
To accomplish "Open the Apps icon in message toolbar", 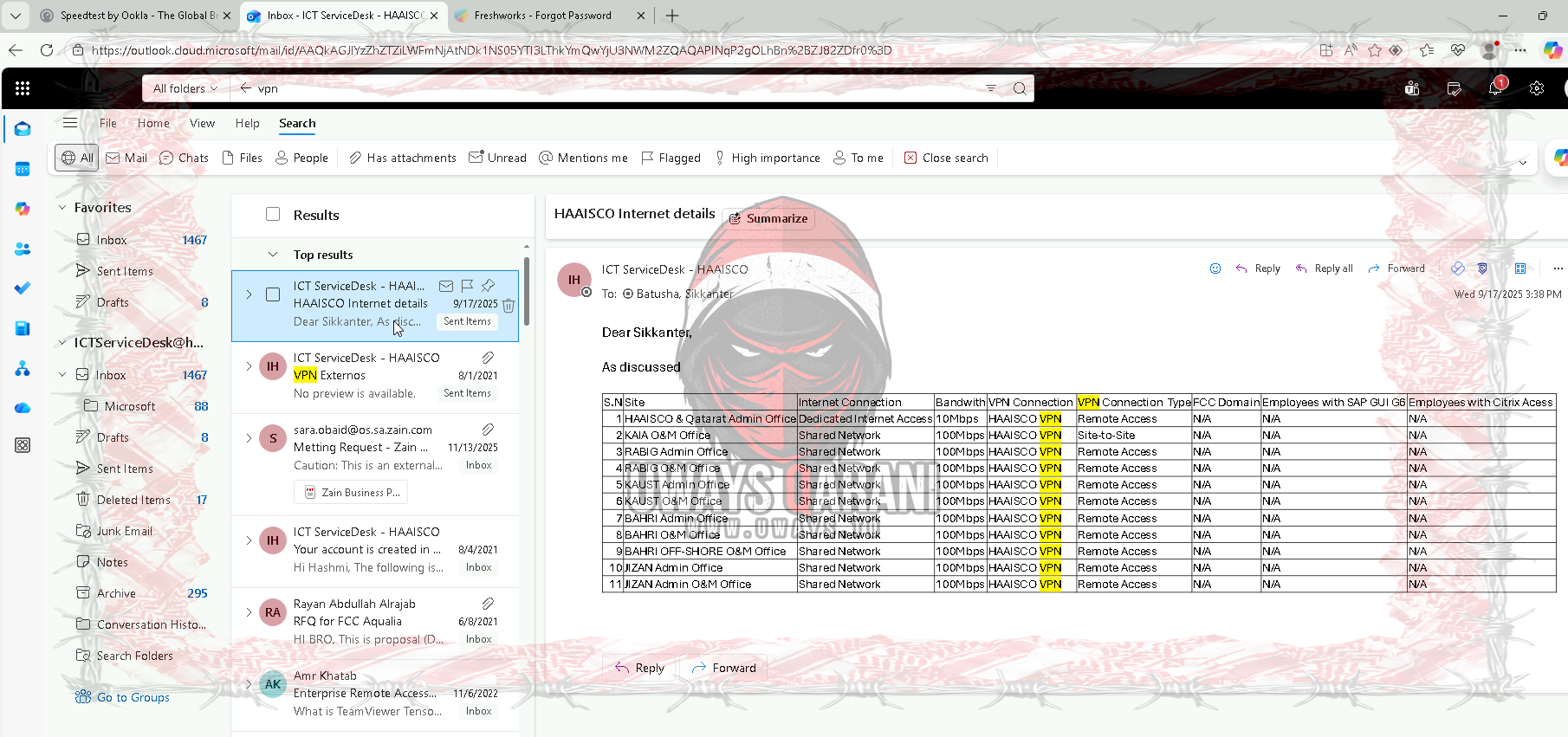I will pos(1520,268).
